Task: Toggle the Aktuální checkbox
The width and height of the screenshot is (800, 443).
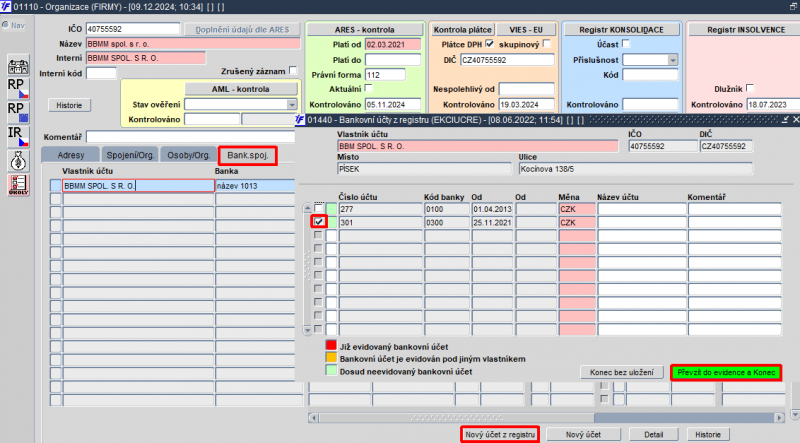Action: click(x=368, y=88)
